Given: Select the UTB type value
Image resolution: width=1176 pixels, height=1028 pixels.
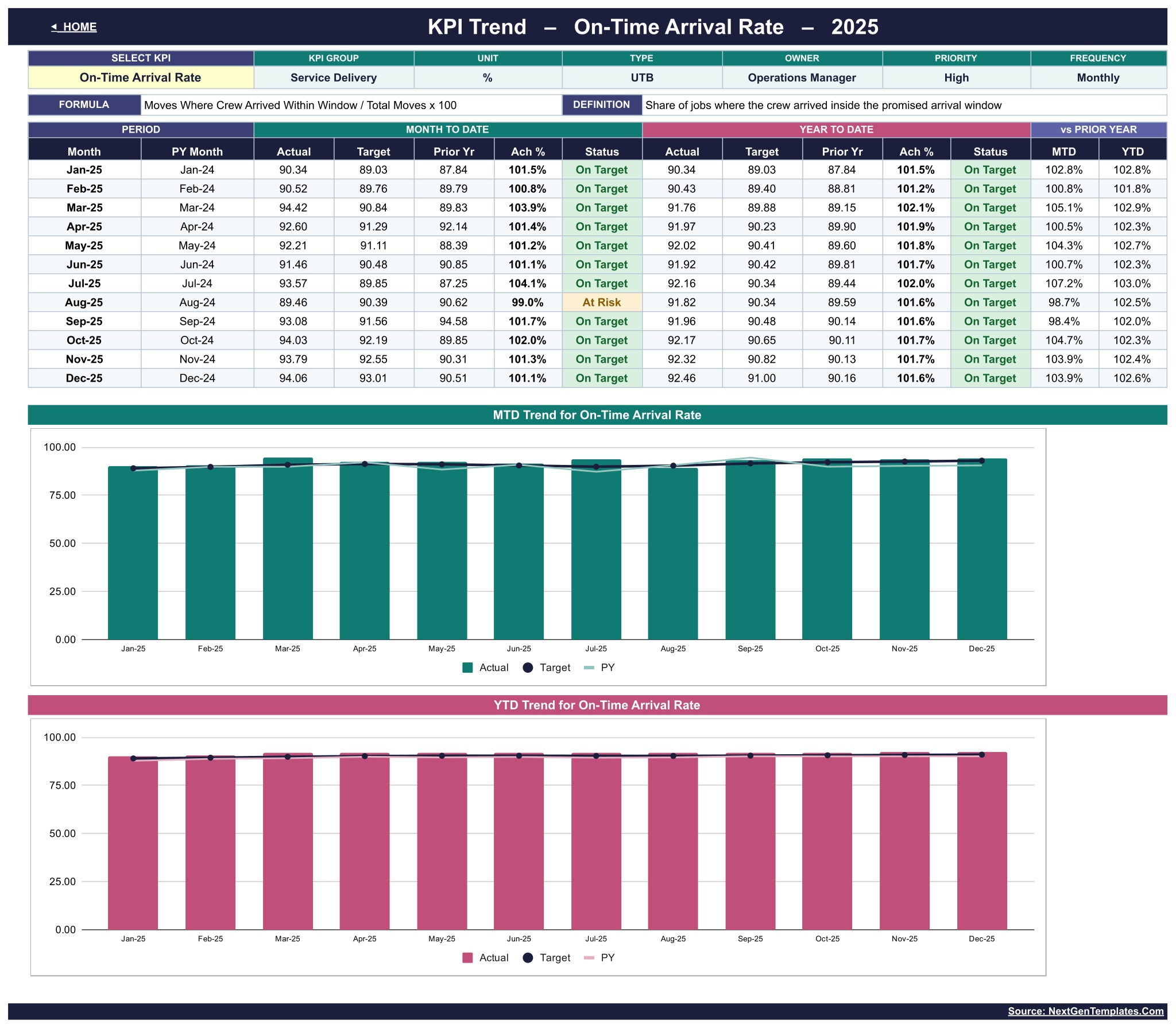Looking at the screenshot, I should point(642,77).
